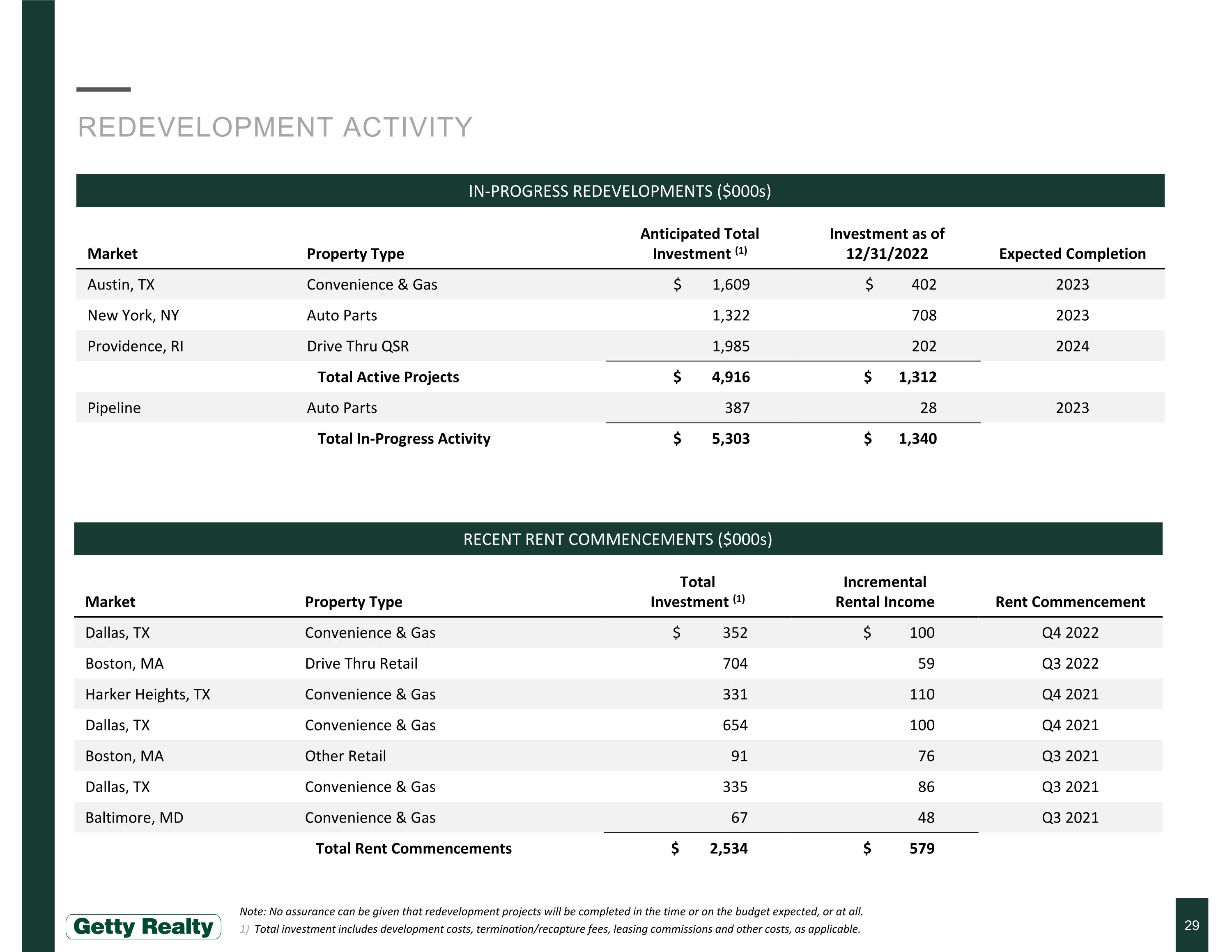
Task: Select the Harker Heights, TX market cell
Action: click(148, 694)
